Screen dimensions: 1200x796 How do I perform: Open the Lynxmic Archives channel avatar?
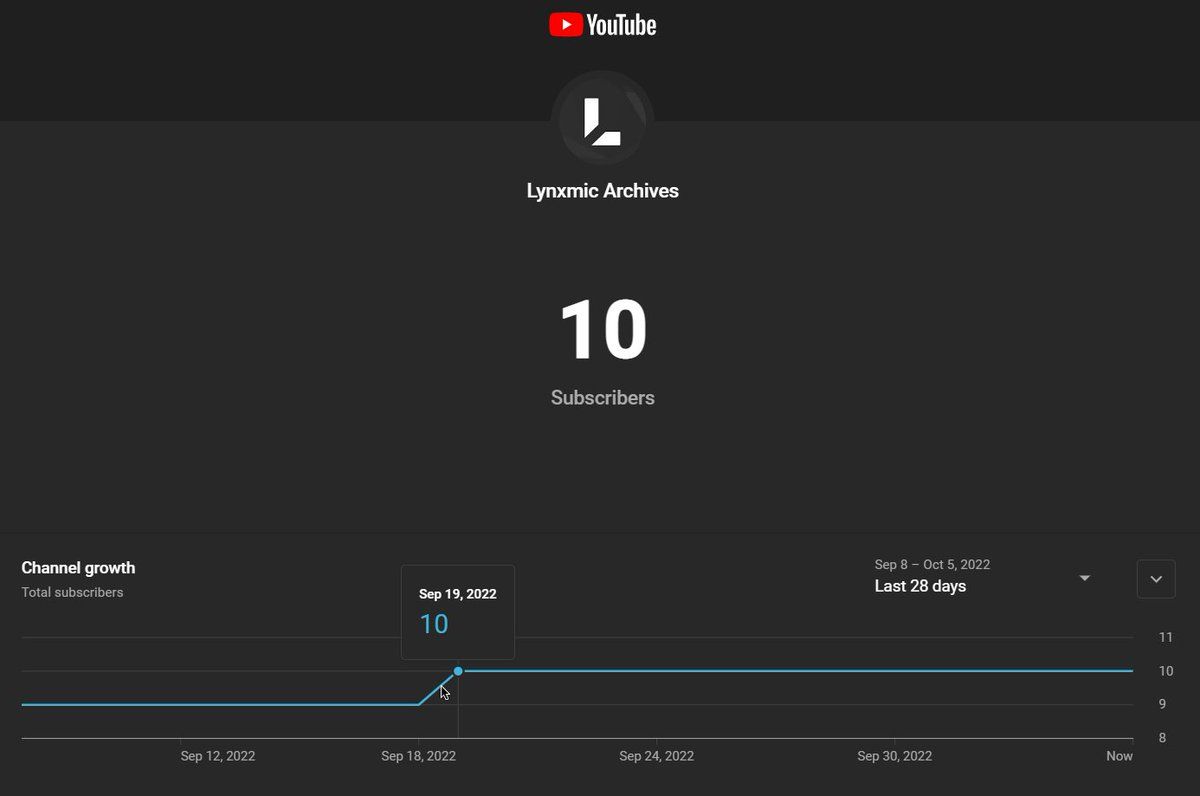(x=602, y=120)
